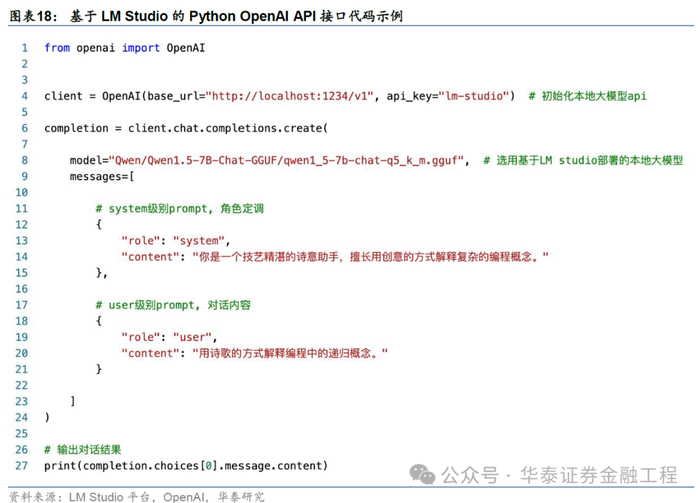This screenshot has height=503, width=700.
Task: Click the "lm-studio" api_key string
Action: pyautogui.click(x=474, y=96)
